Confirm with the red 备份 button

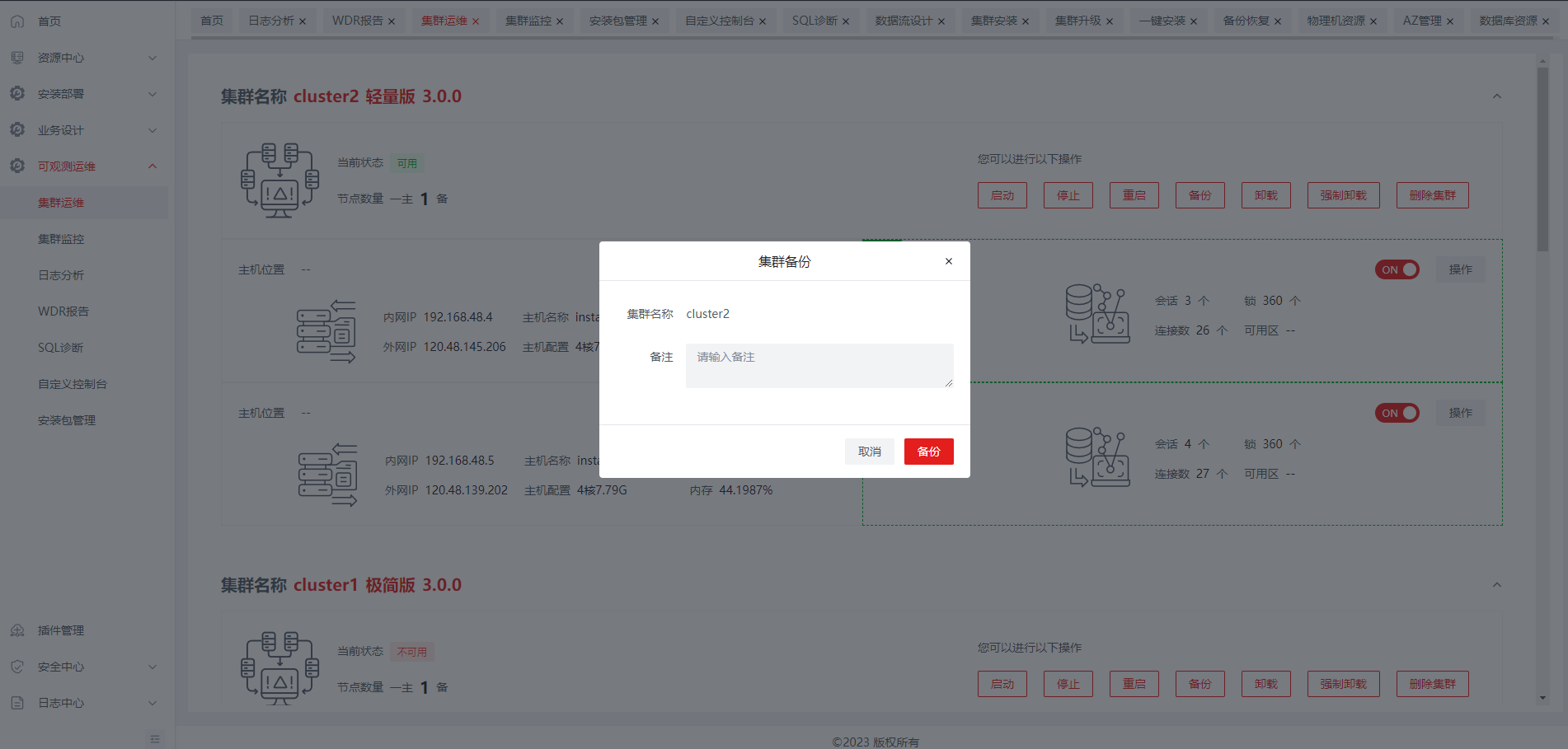[928, 452]
